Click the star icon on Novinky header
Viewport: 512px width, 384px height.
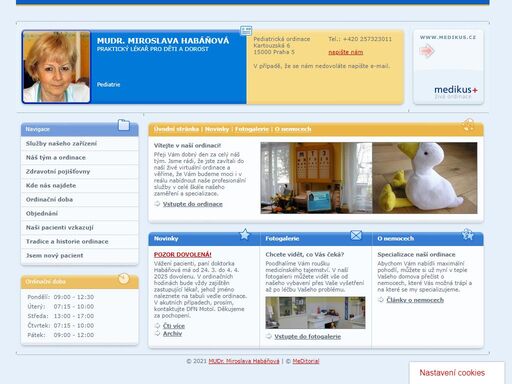(x=245, y=234)
